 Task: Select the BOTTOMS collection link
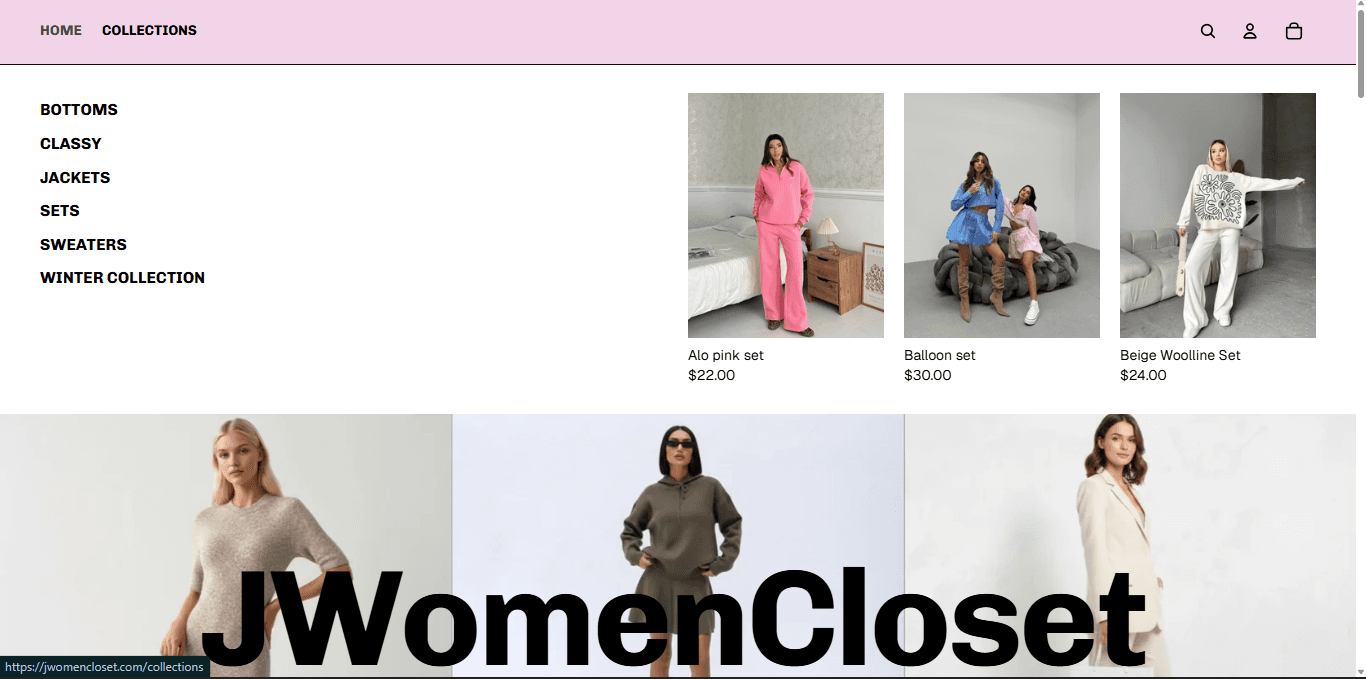point(79,110)
